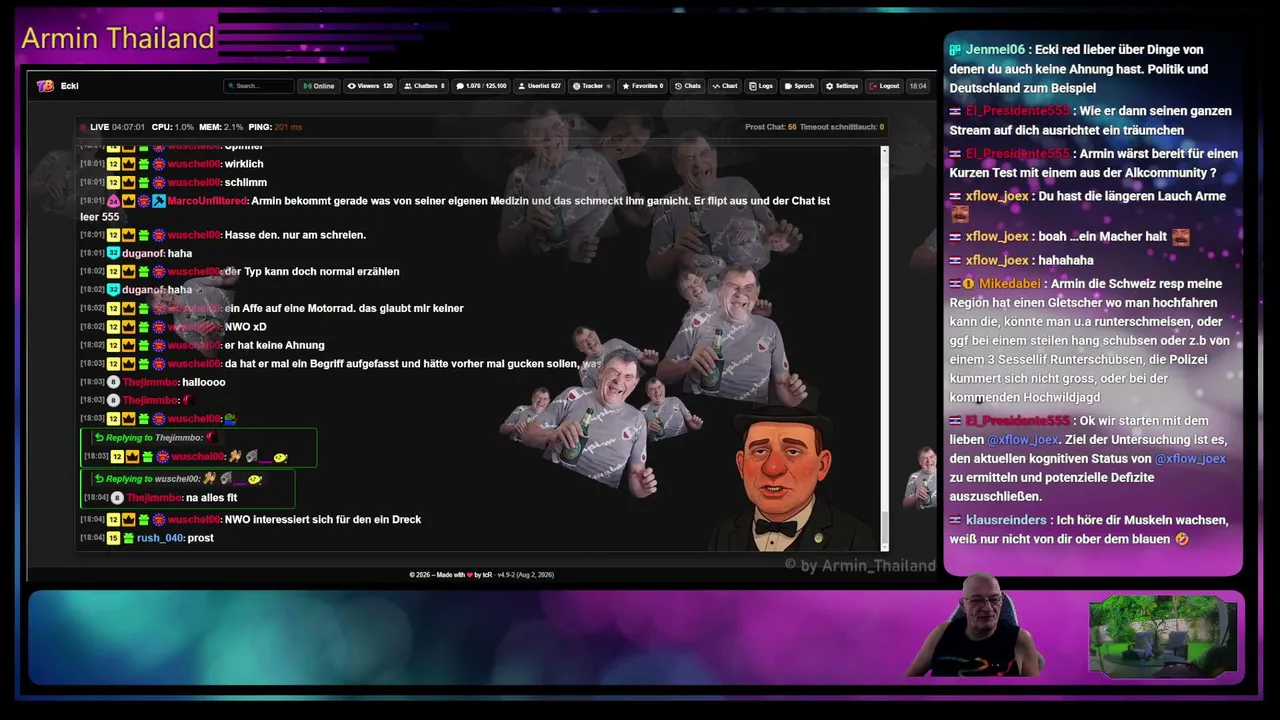Open Userlist 627
The height and width of the screenshot is (720, 1280).
(x=539, y=86)
